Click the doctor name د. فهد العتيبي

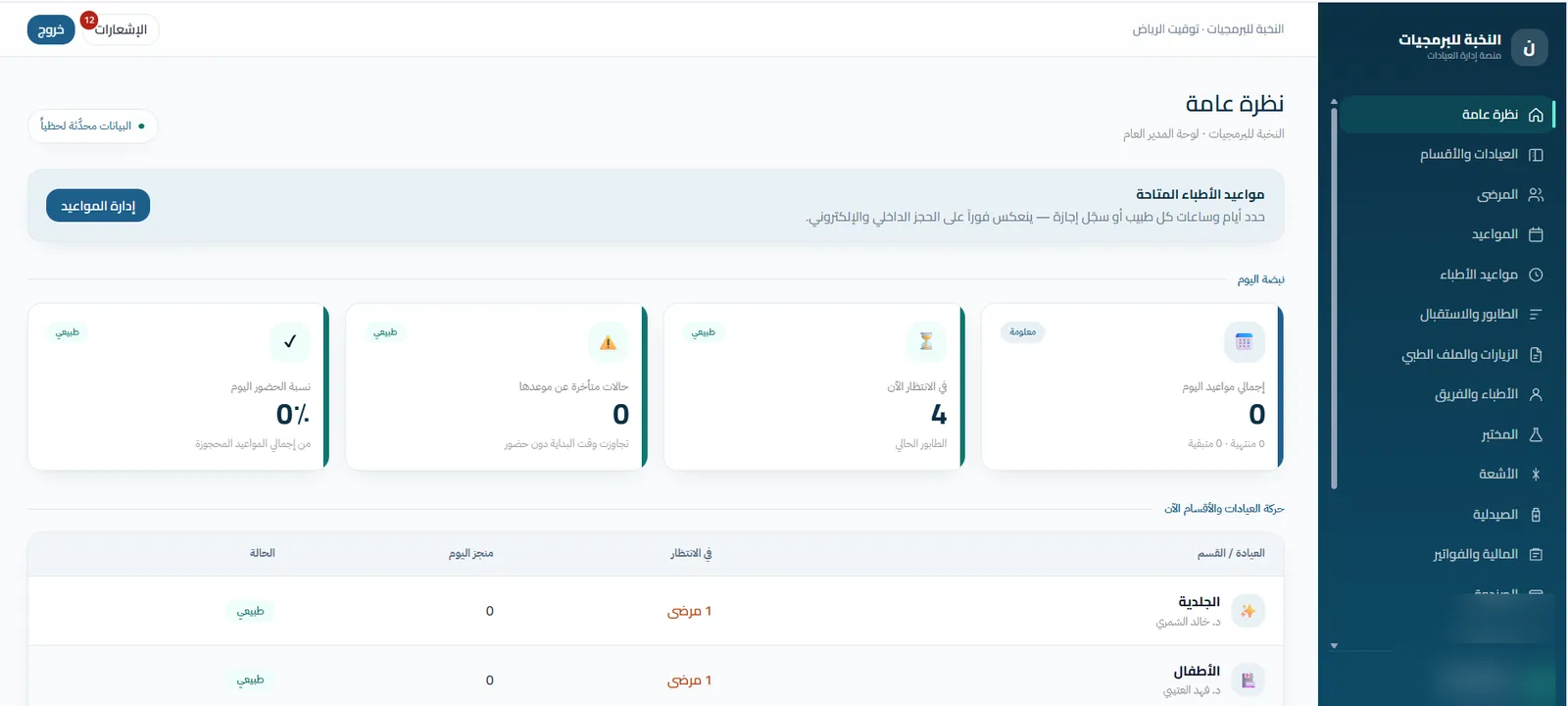pyautogui.click(x=1192, y=690)
